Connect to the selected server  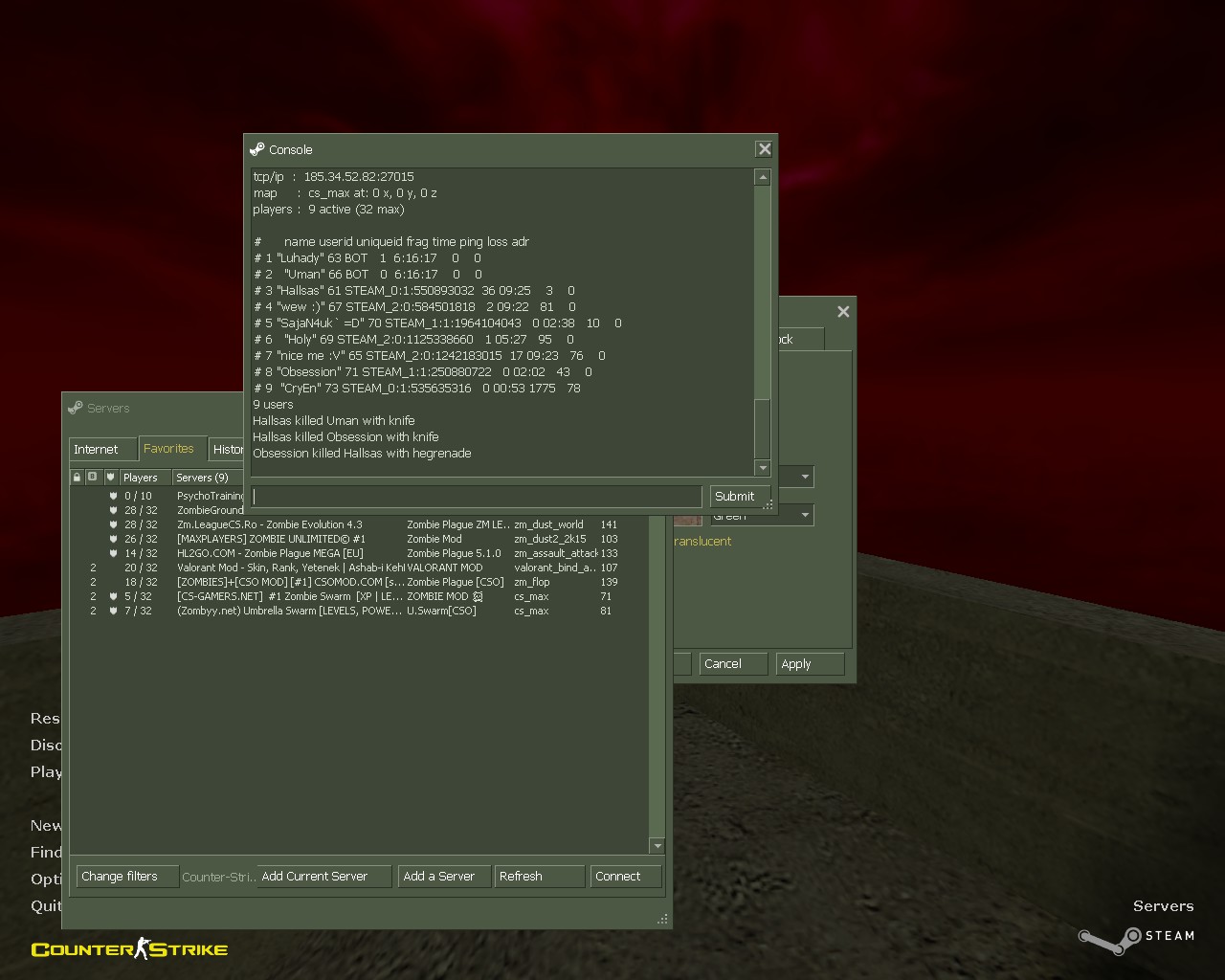click(x=625, y=876)
